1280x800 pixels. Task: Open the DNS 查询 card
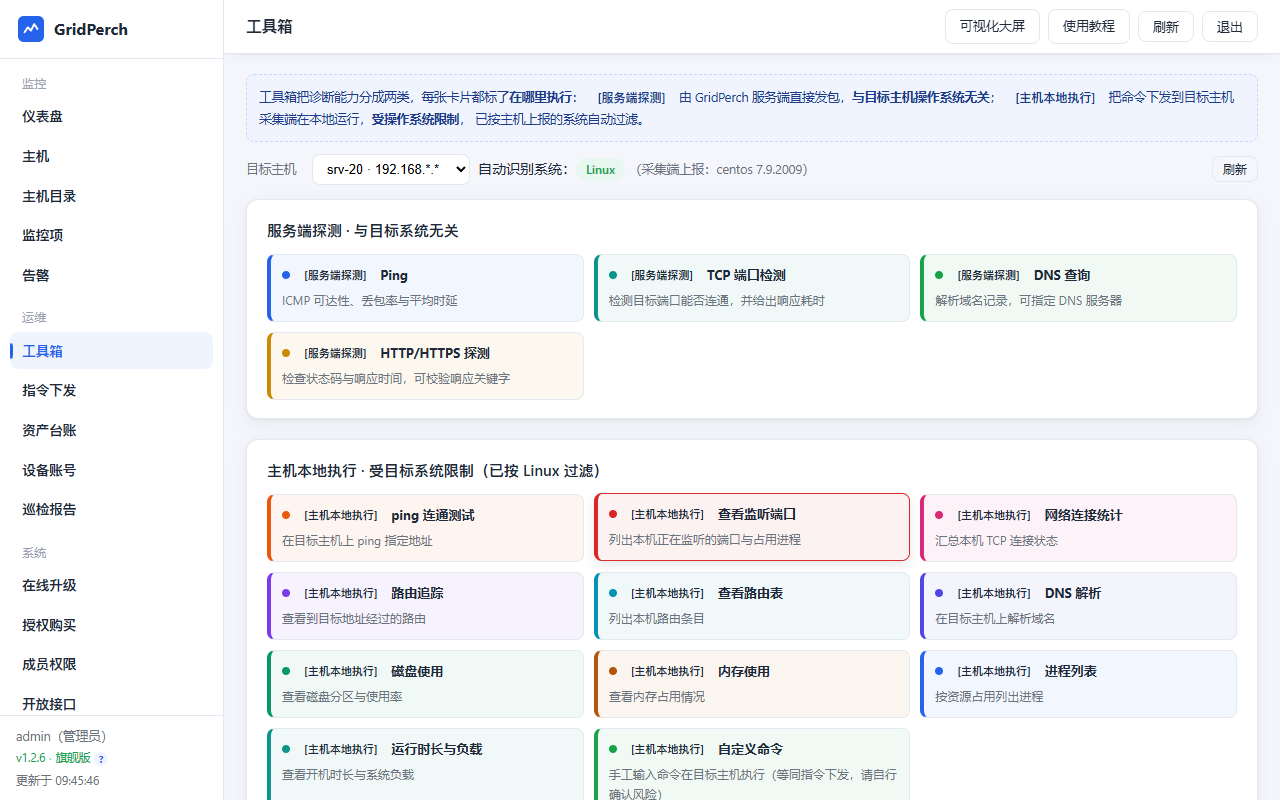1078,288
